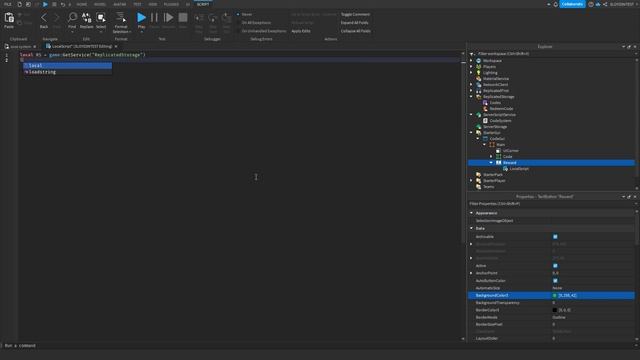
Task: Click the small run arrow in title bar
Action: pyautogui.click(x=45, y=4)
